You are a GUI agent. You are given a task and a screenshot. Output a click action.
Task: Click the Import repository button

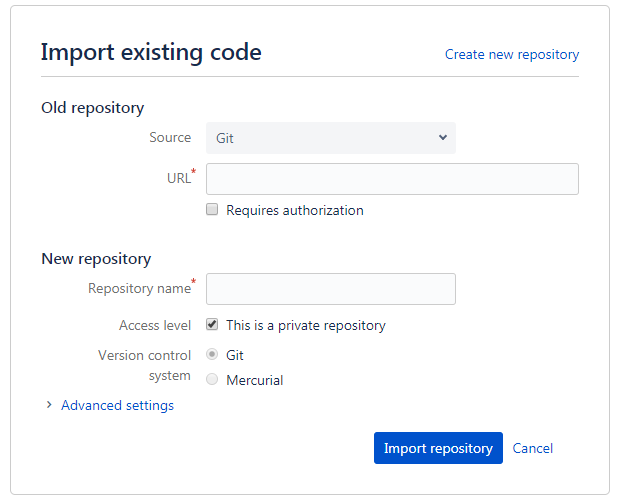[438, 448]
